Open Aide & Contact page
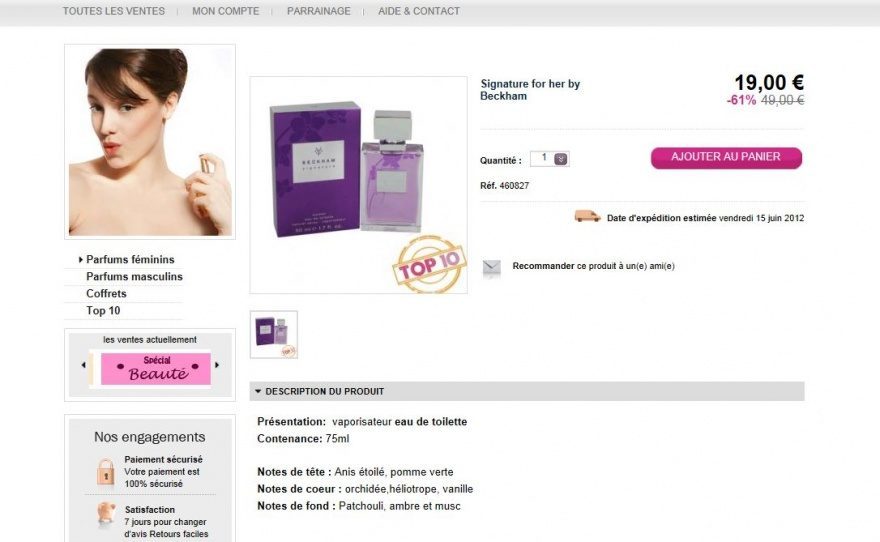Image resolution: width=880 pixels, height=542 pixels. pos(419,11)
